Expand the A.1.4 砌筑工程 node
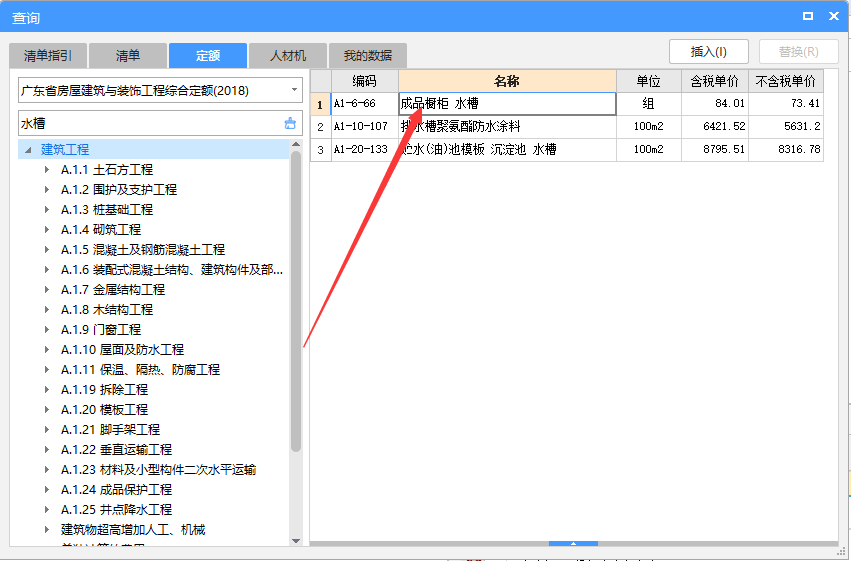 [47, 230]
